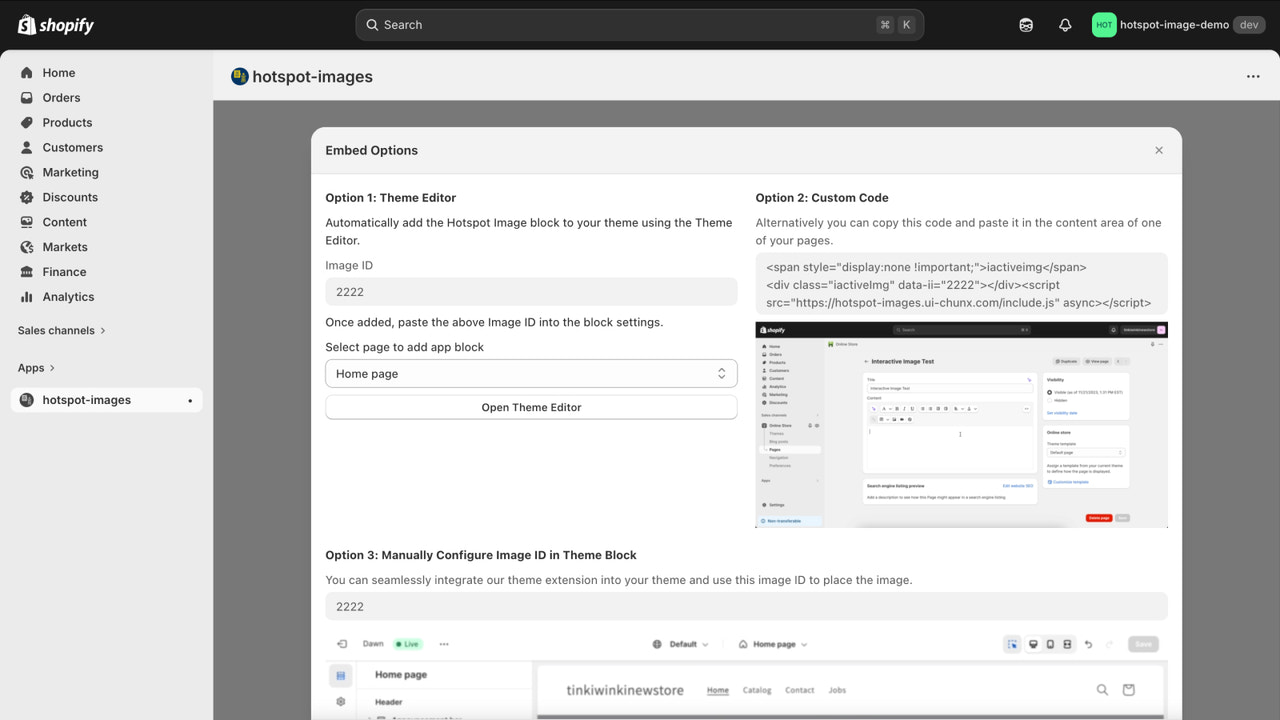Click hotspot-images app icon in header
The width and height of the screenshot is (1280, 720).
[x=240, y=77]
